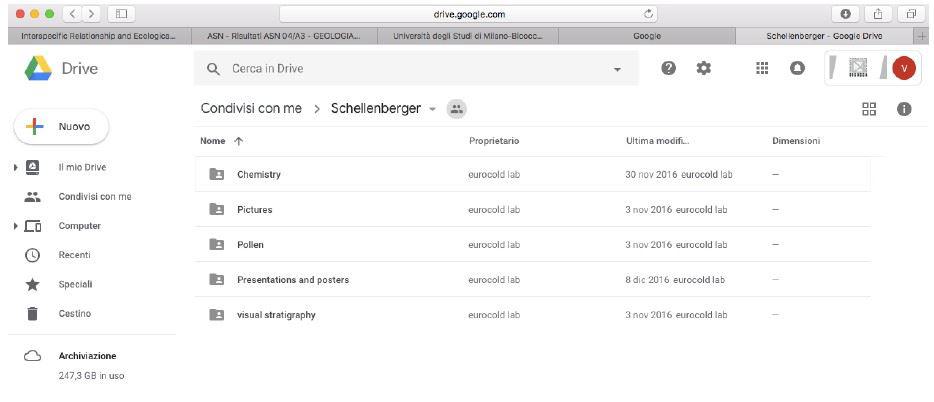The height and width of the screenshot is (402, 934).
Task: Click the Dimensioni column header
Action: tap(796, 141)
